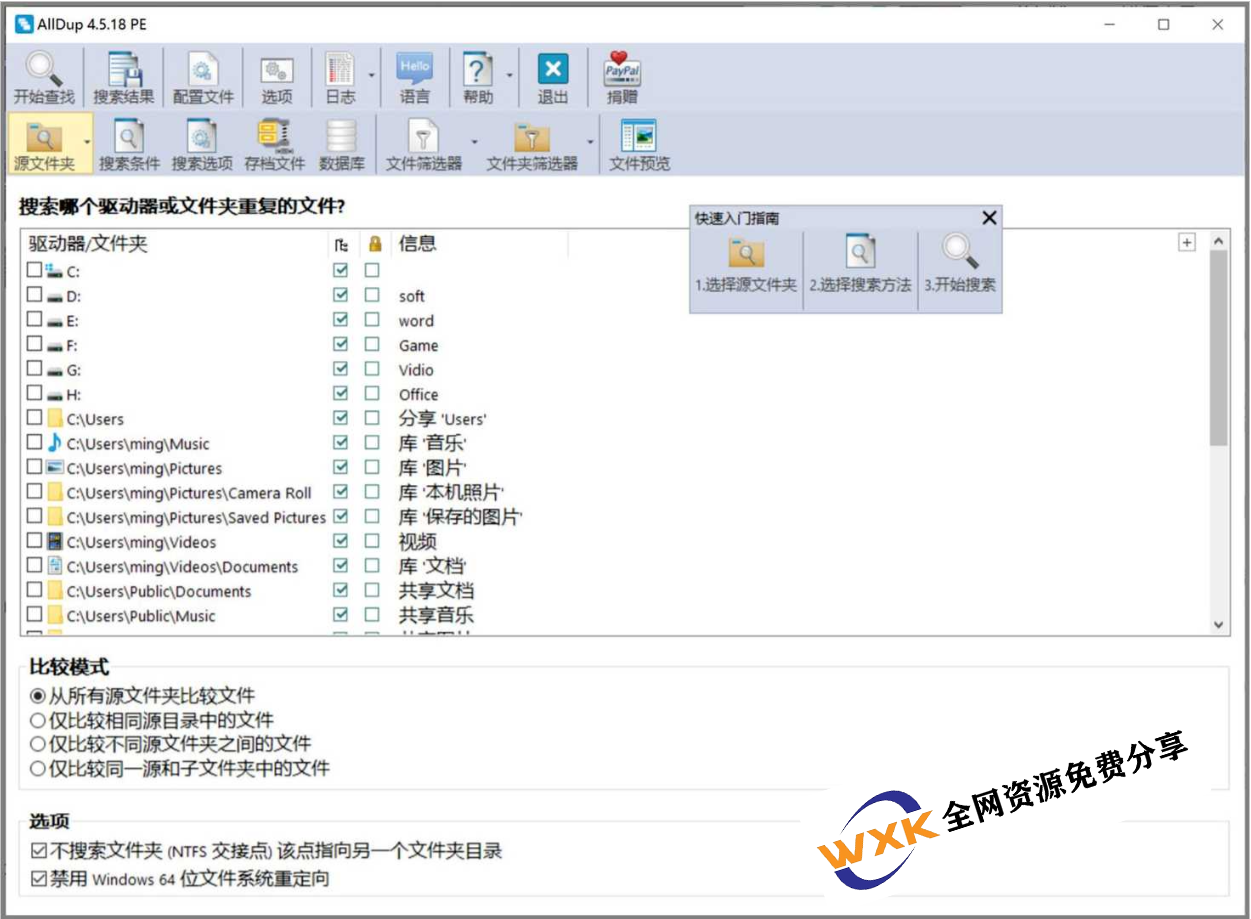Expand the 文件夹筛选器 dropdown arrow
Viewport: 1251px width, 919px height.
pyautogui.click(x=590, y=142)
